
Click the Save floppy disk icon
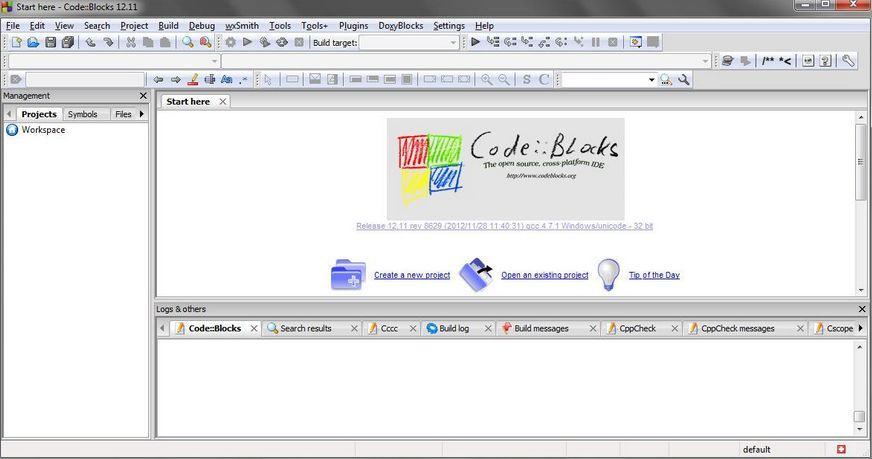pyautogui.click(x=51, y=42)
